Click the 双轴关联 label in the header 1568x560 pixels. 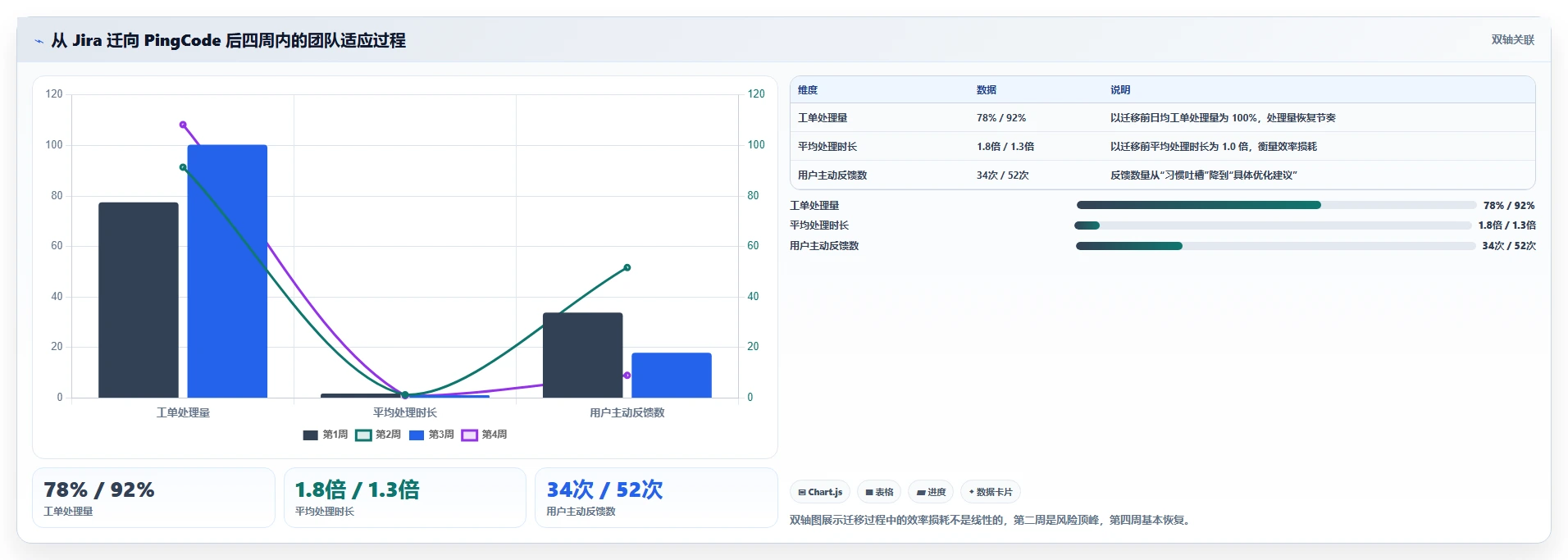point(1512,40)
